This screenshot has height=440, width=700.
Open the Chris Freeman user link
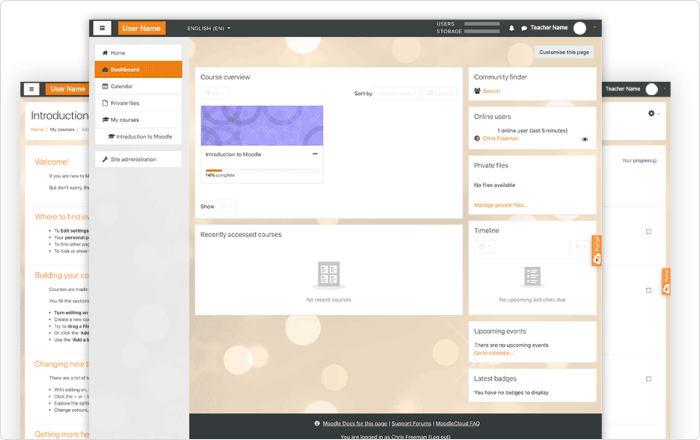tap(500, 139)
